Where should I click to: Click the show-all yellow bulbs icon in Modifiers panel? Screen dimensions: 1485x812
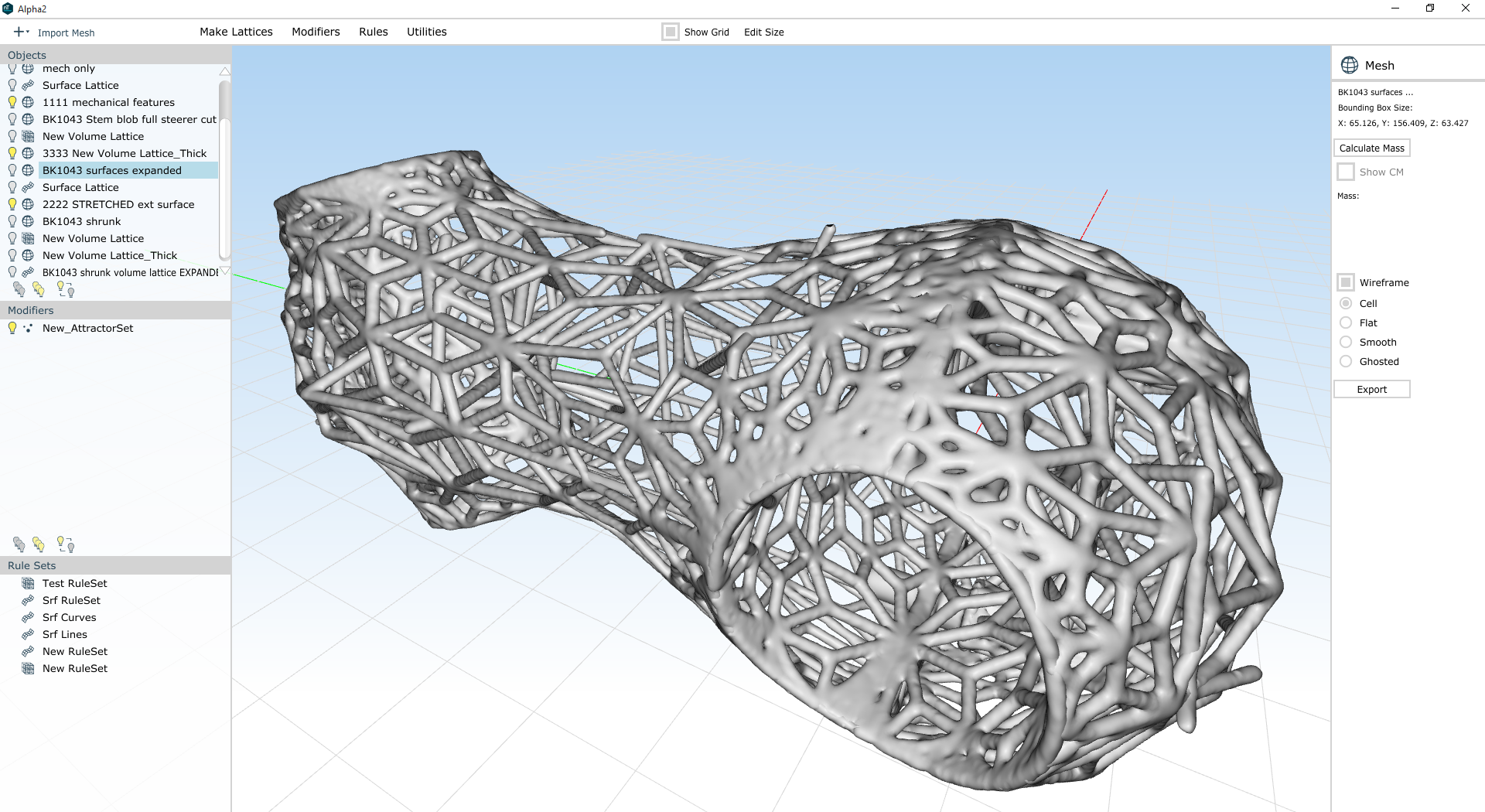39,544
